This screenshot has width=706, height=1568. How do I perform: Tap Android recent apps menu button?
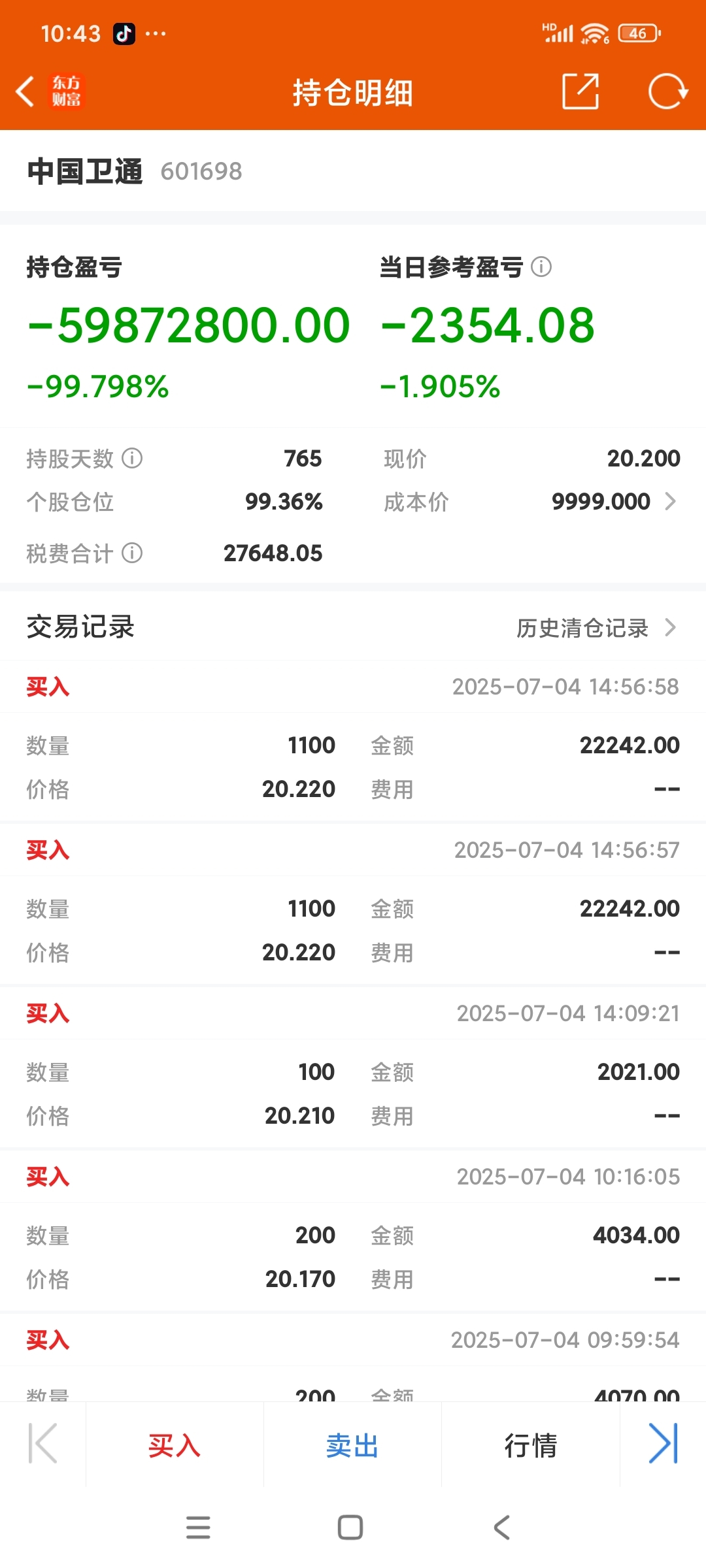[198, 1527]
